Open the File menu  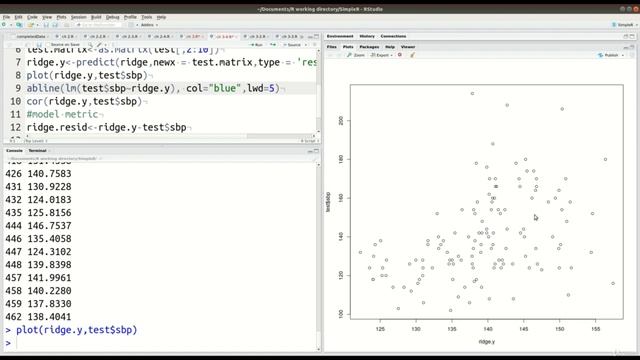(x=6, y=17)
